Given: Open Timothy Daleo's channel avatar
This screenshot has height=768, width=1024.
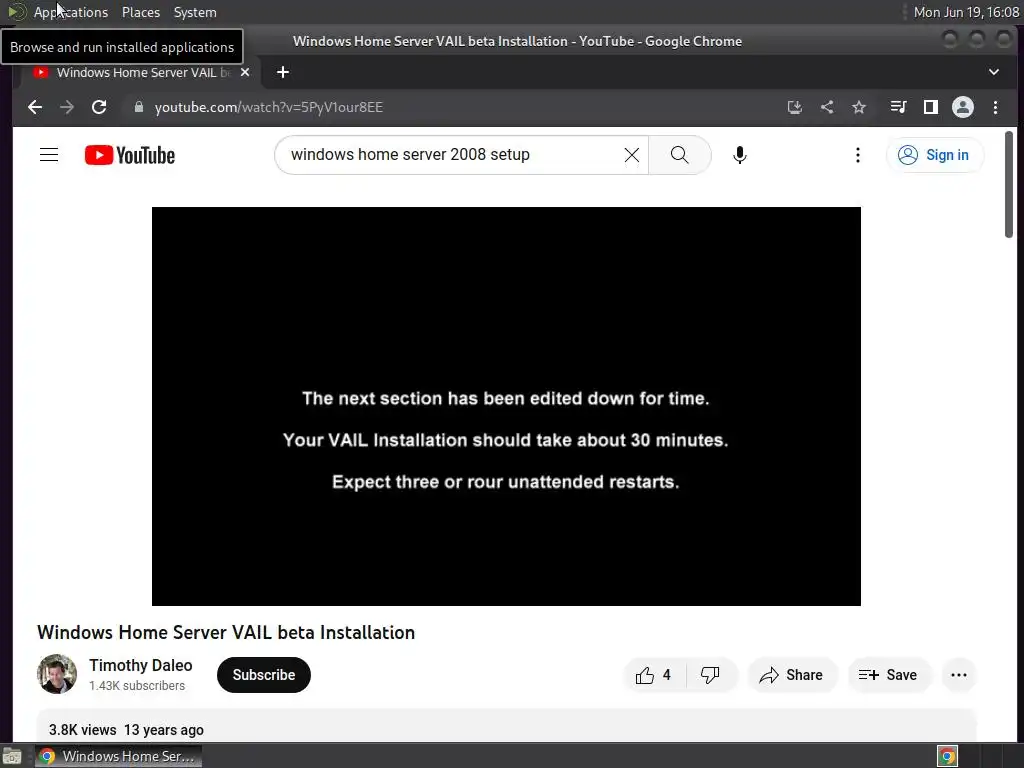Looking at the screenshot, I should [57, 674].
